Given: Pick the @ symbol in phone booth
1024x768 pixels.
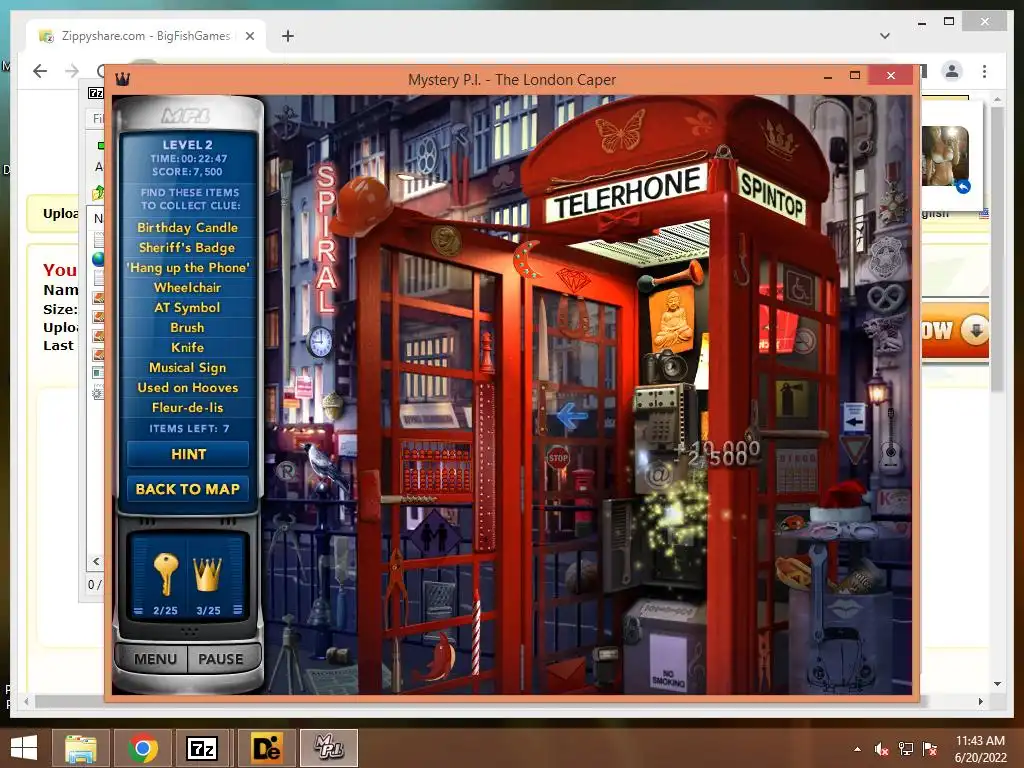Looking at the screenshot, I should [658, 474].
